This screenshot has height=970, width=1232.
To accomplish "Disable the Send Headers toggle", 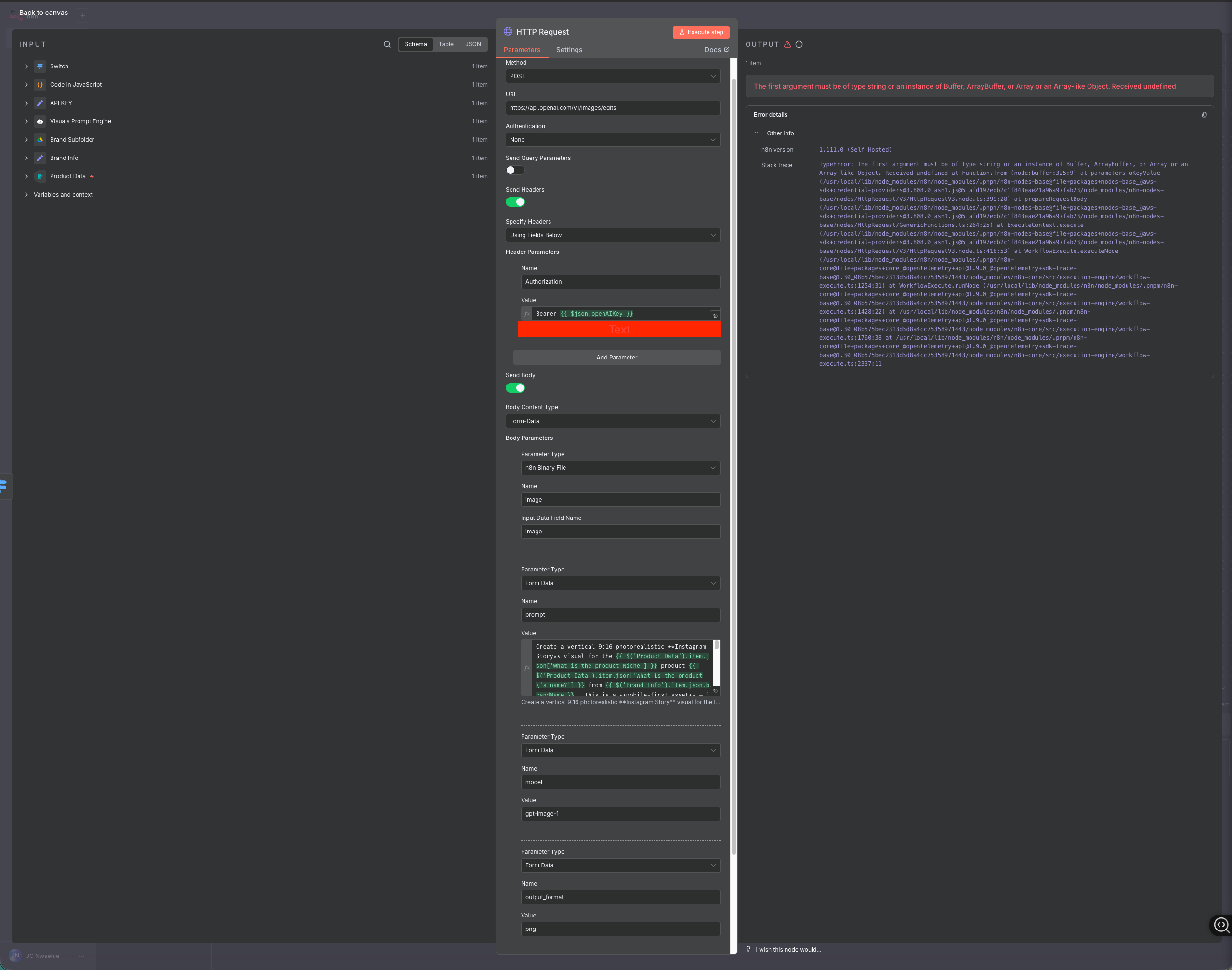I will point(515,202).
